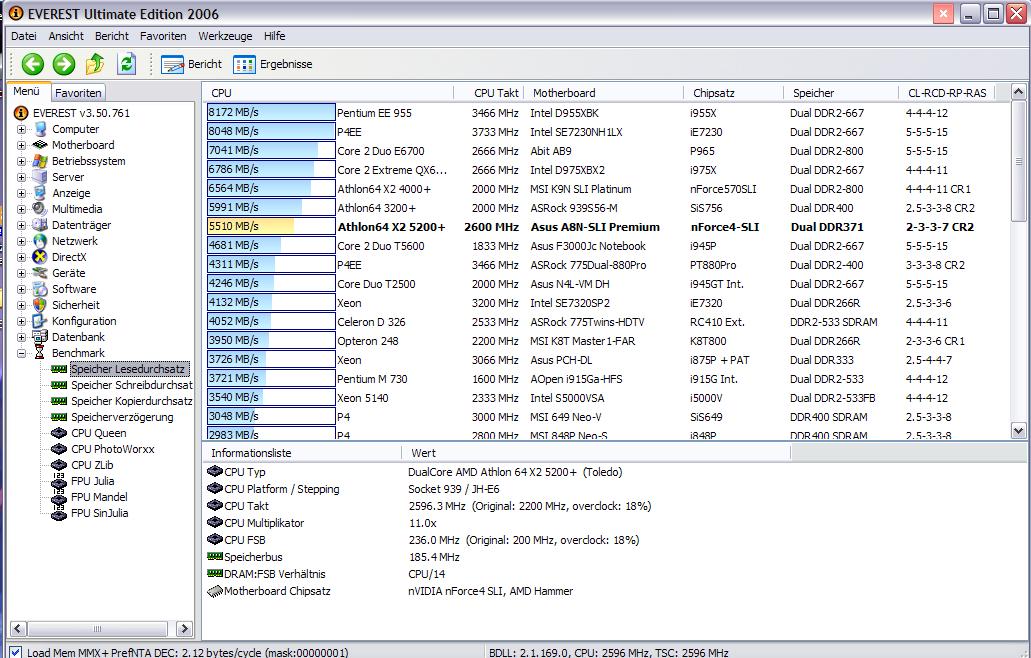Select the Motherboard tree icon
The height and width of the screenshot is (658, 1031).
click(41, 145)
